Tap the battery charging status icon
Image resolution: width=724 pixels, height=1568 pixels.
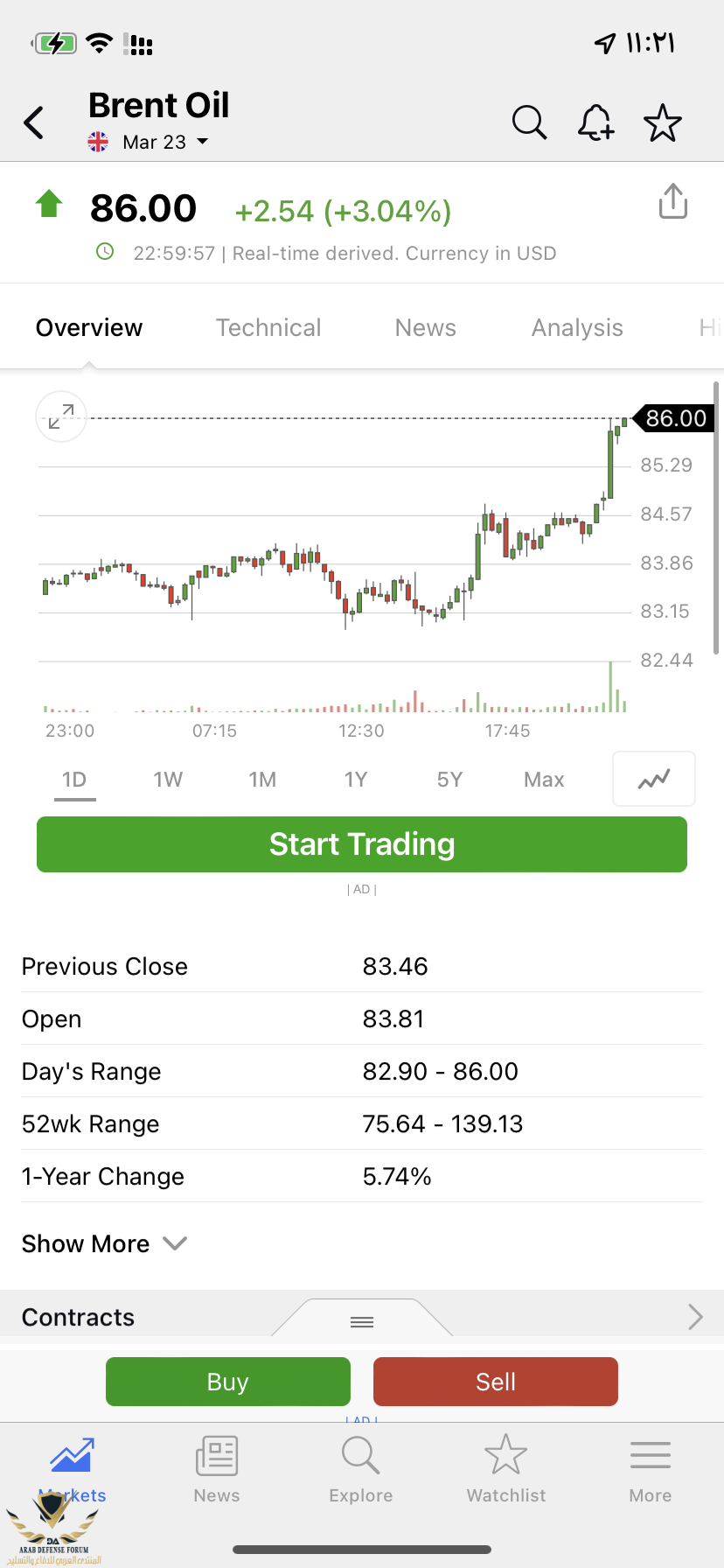tap(54, 42)
